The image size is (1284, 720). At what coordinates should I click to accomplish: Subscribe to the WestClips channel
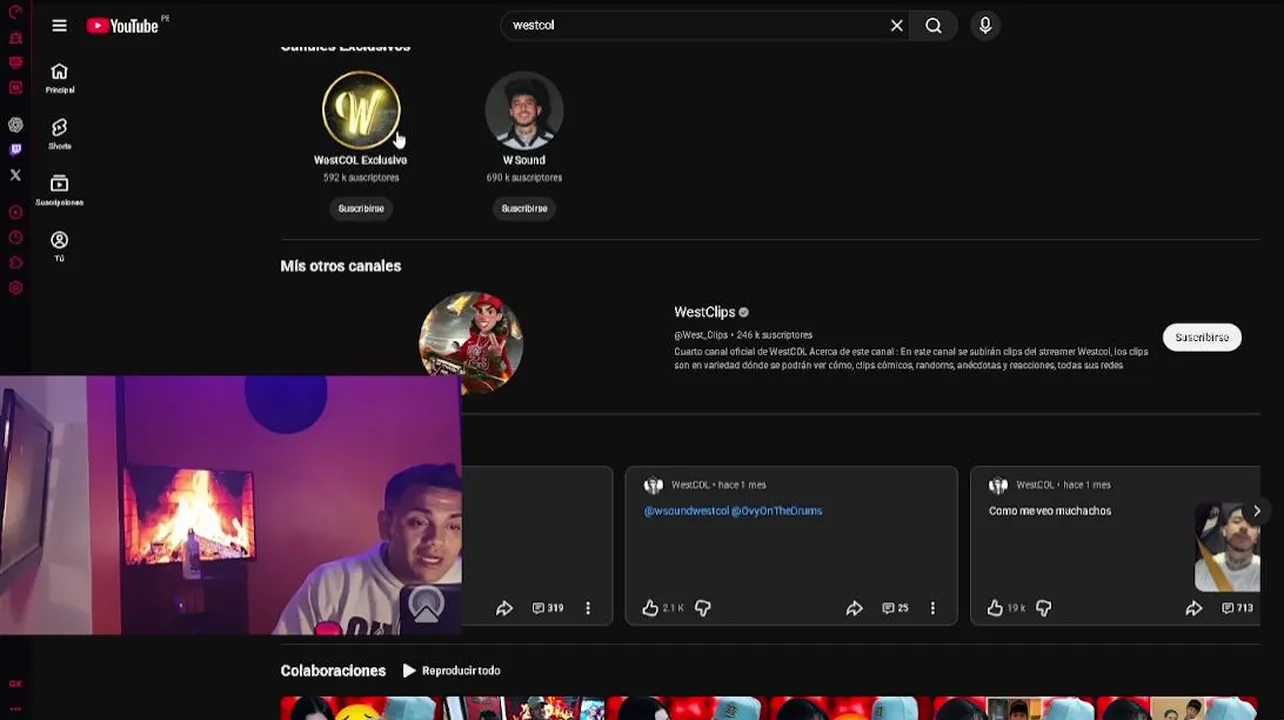pos(1202,337)
